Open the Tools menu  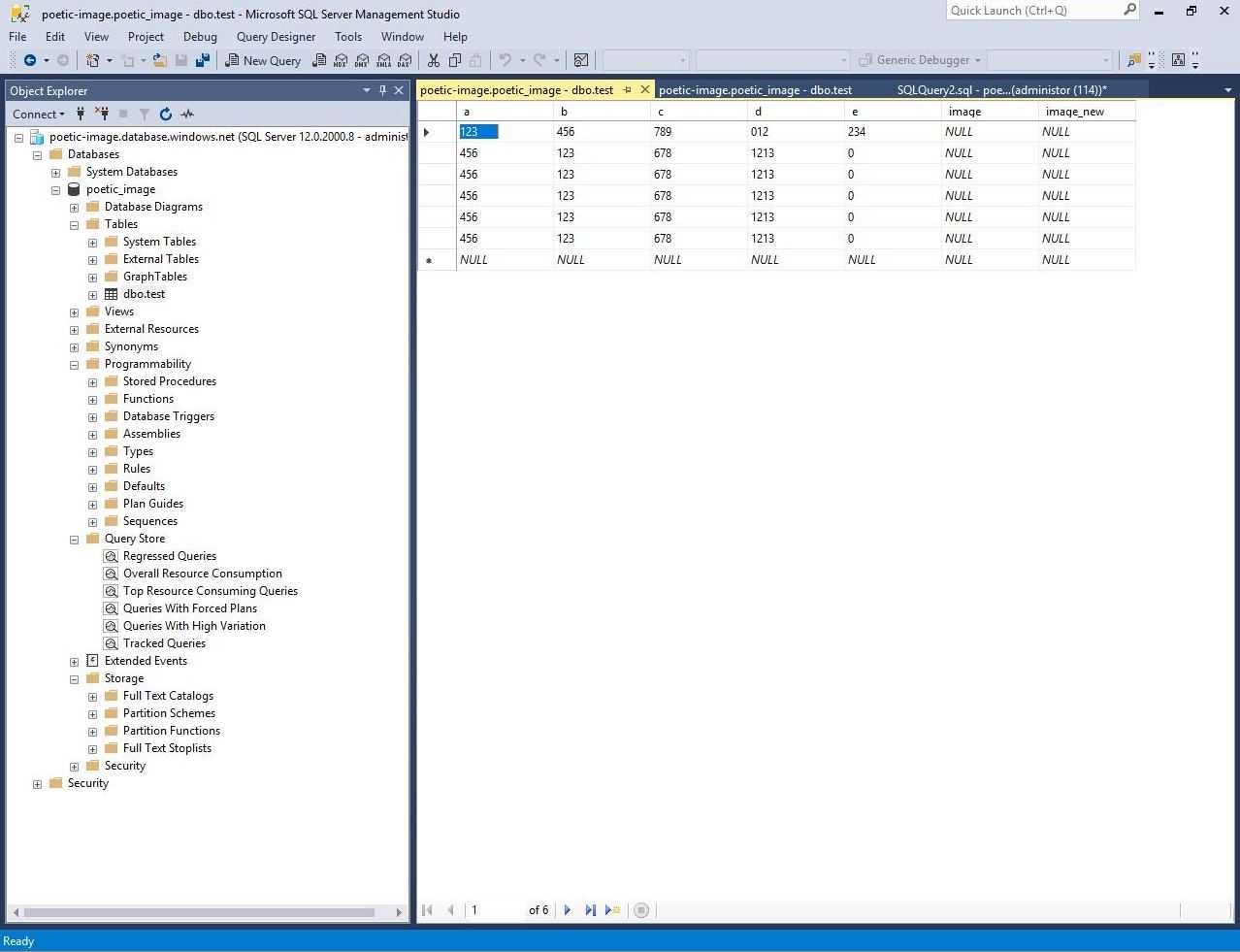348,37
